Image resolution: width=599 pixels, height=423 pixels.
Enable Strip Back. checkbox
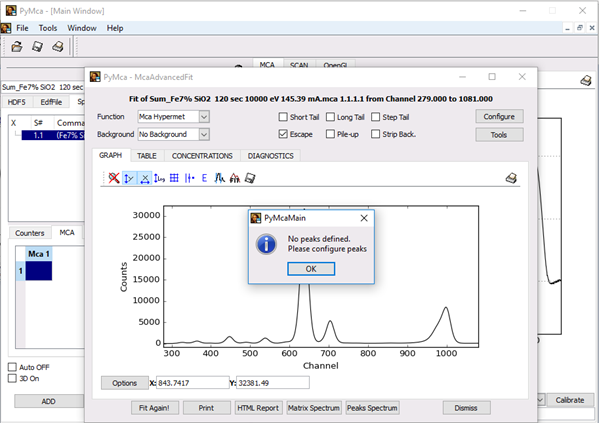376,134
